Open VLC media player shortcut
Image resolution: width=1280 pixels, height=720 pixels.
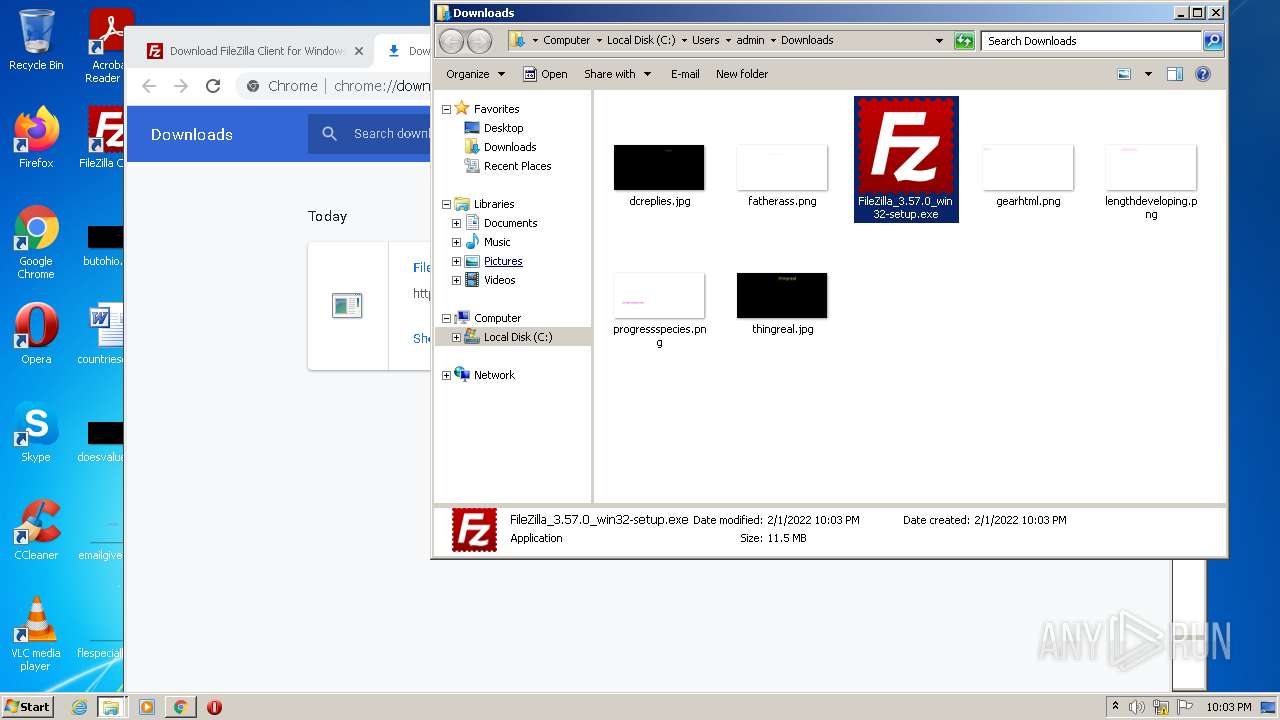[36, 634]
